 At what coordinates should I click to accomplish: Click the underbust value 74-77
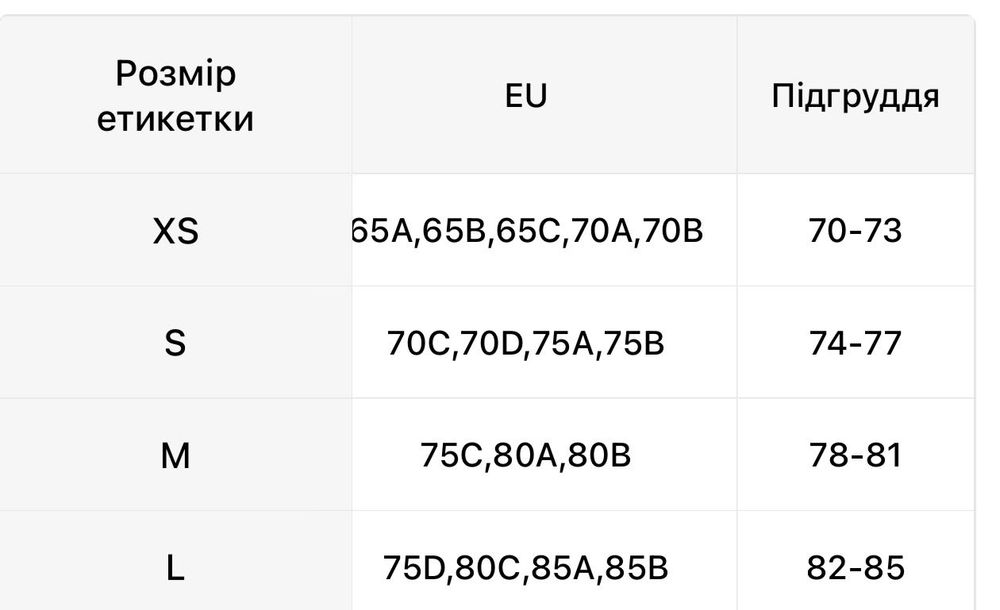[x=854, y=344]
